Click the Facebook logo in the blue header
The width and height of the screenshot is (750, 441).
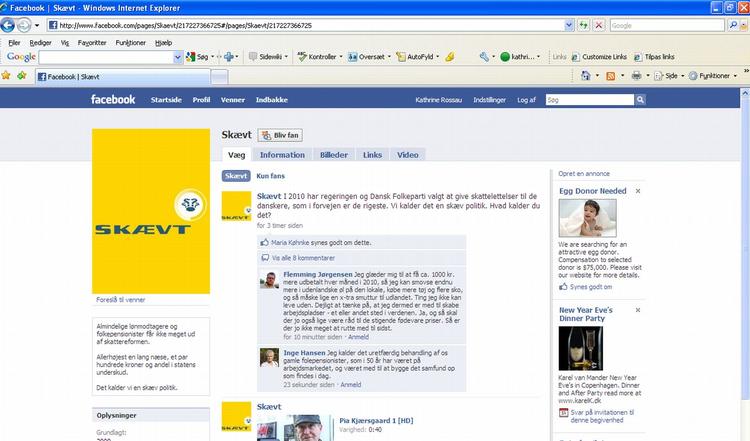coord(113,100)
